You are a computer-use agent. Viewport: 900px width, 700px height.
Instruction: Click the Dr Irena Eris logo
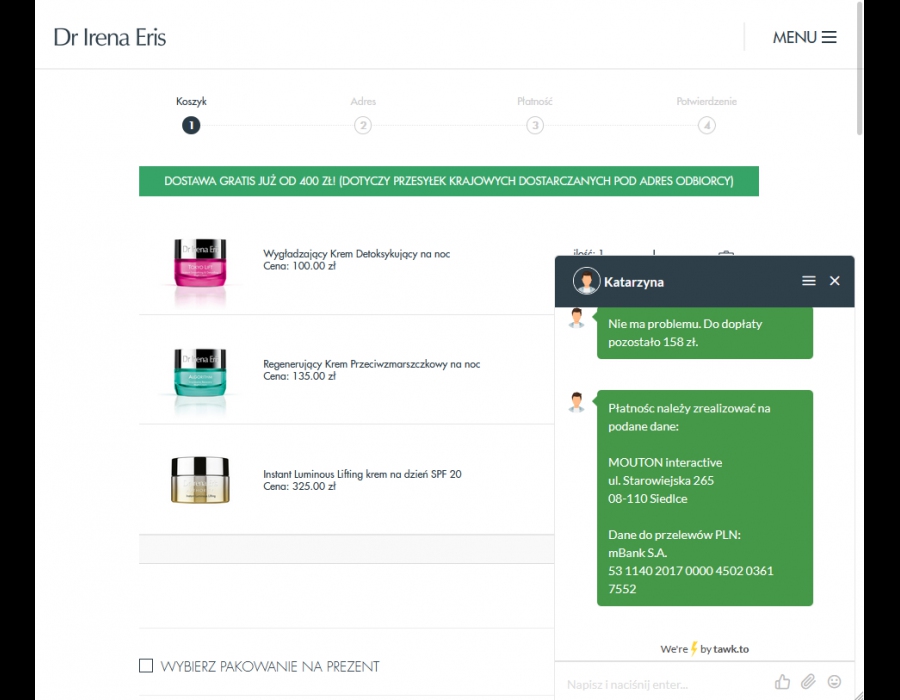tap(110, 37)
